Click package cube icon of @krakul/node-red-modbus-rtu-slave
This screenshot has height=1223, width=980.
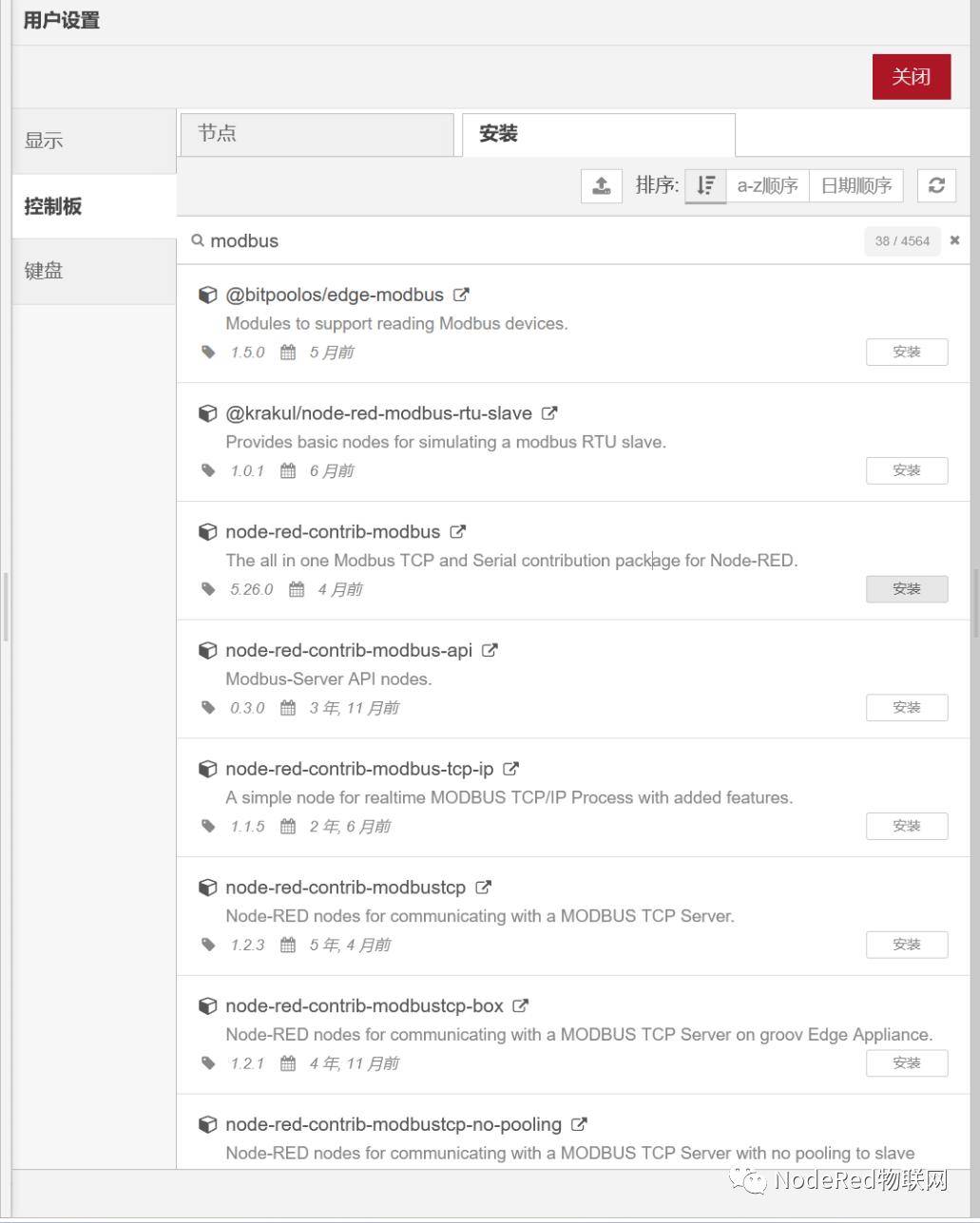pos(207,413)
